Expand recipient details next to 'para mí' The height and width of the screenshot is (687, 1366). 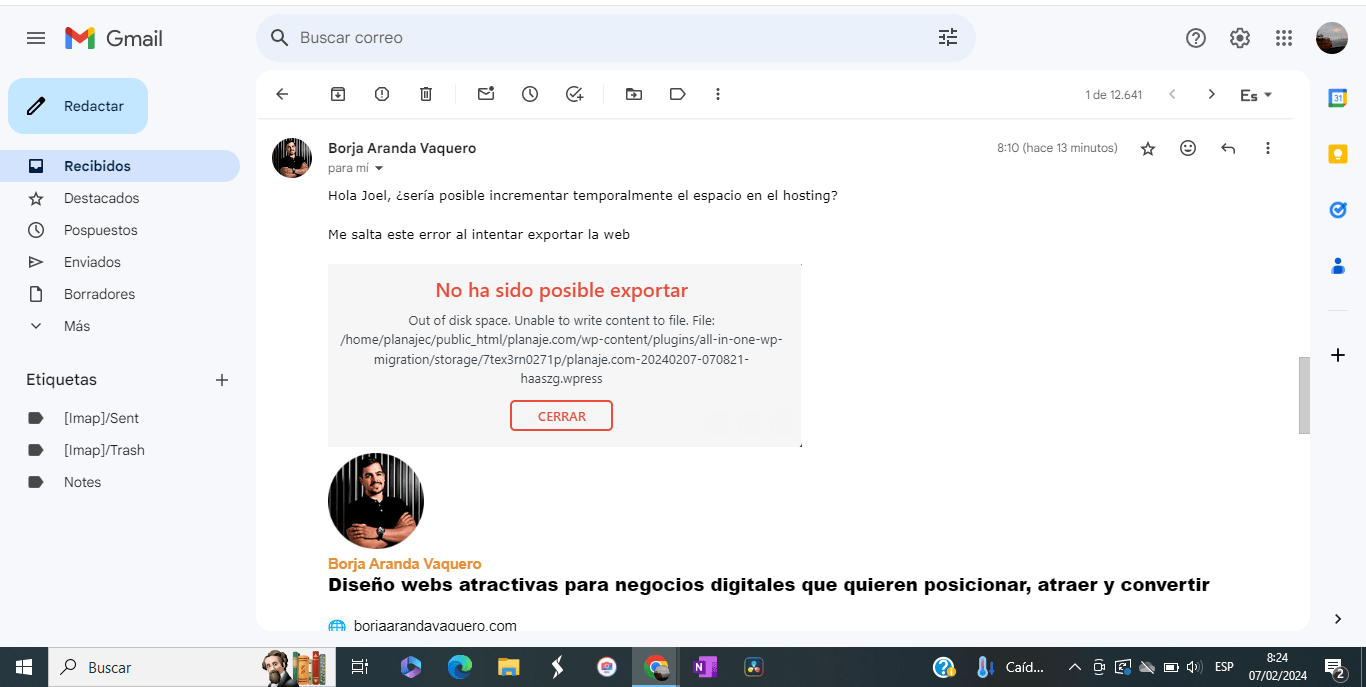pos(379,169)
